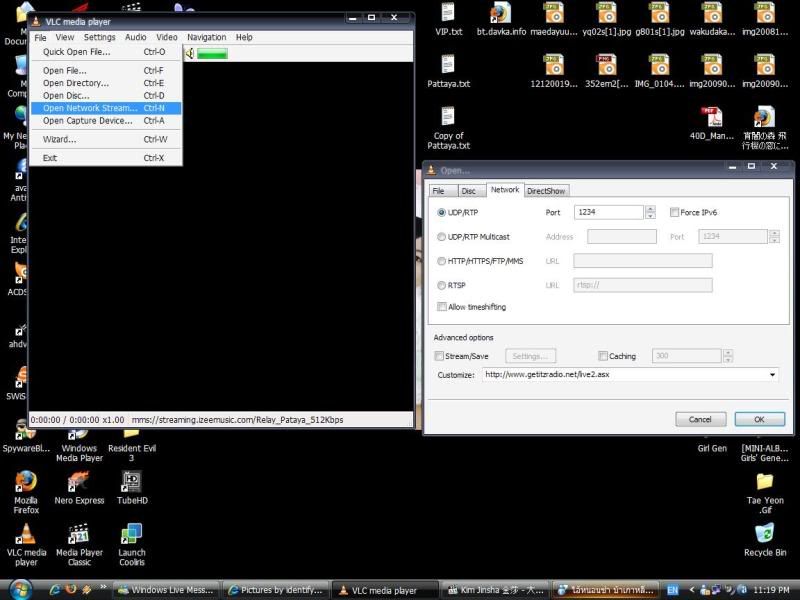Show hidden system tray icons
Image resolution: width=800 pixels, height=600 pixels.
click(692, 590)
